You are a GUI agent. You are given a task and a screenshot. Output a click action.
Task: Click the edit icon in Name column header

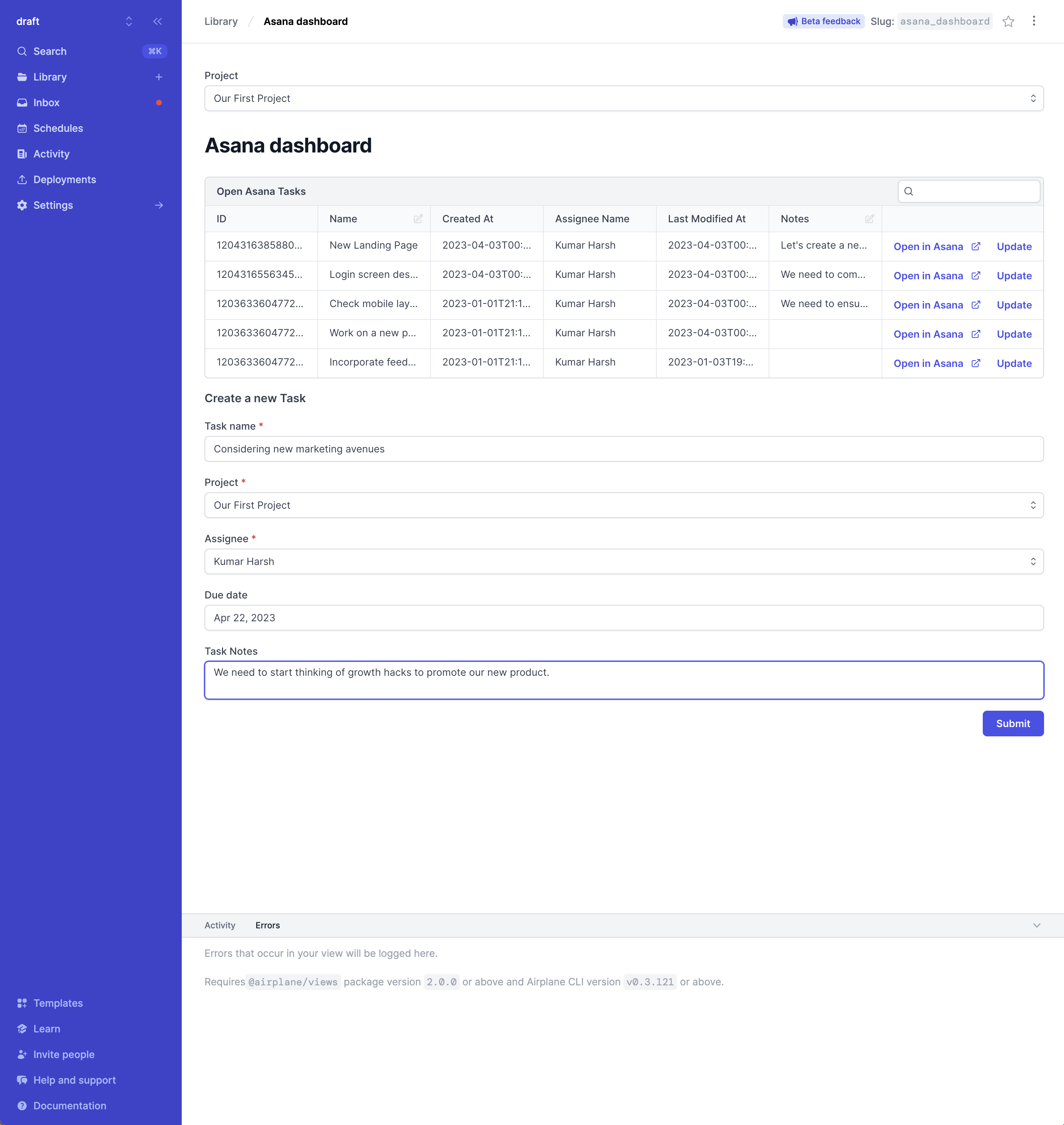[418, 219]
